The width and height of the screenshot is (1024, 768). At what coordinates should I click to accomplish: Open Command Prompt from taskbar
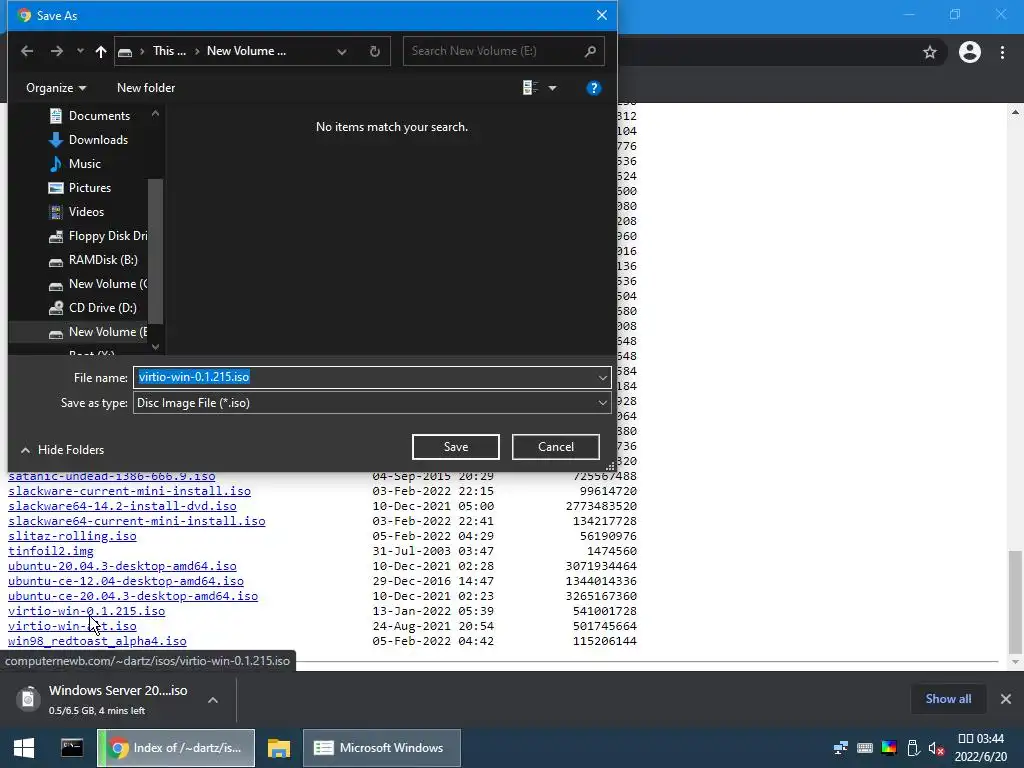(x=72, y=748)
